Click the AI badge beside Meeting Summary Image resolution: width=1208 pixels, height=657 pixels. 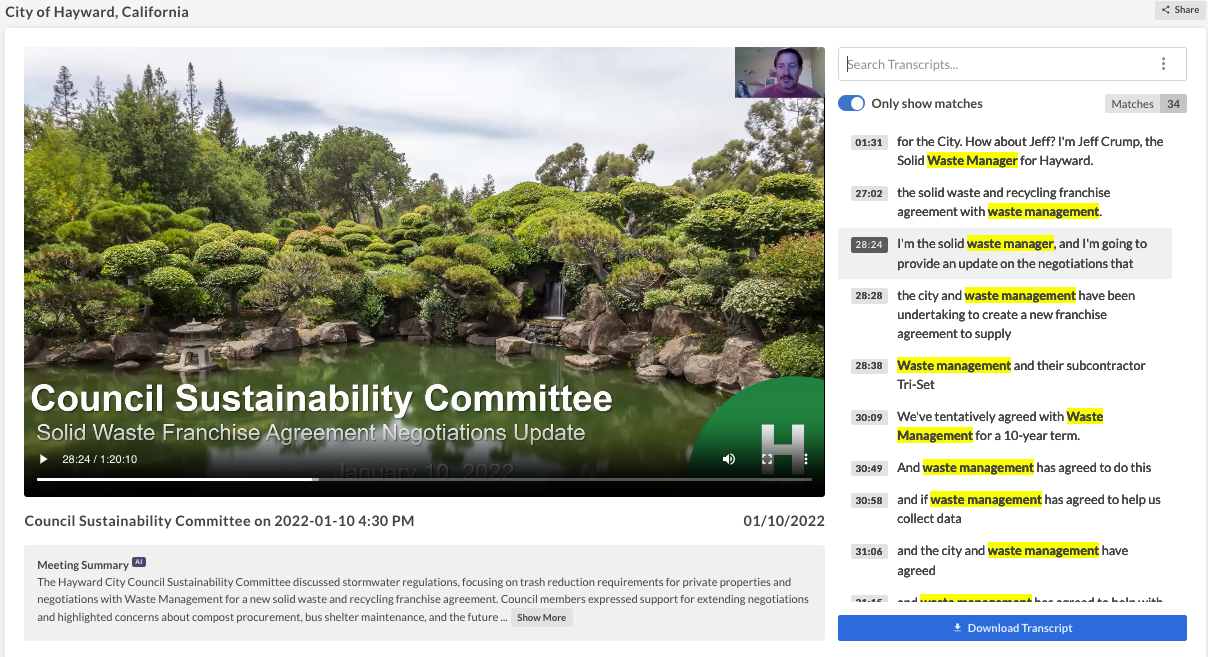point(139,562)
